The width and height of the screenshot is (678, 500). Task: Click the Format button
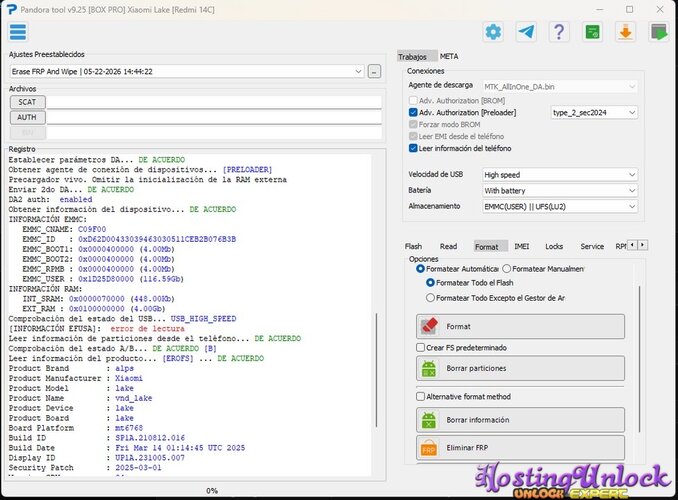(x=521, y=327)
